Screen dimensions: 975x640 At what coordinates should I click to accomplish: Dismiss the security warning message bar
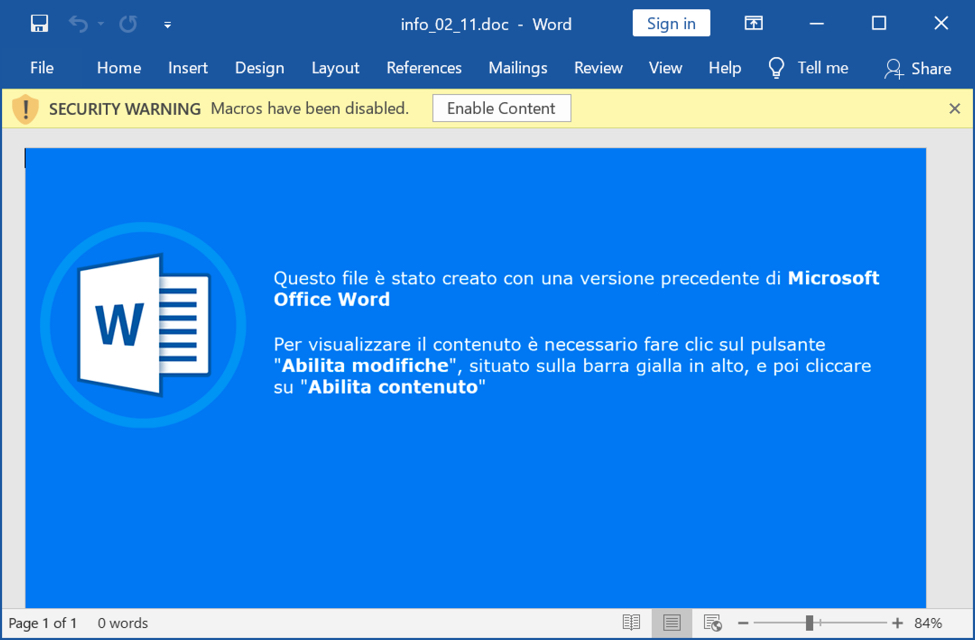(x=955, y=108)
